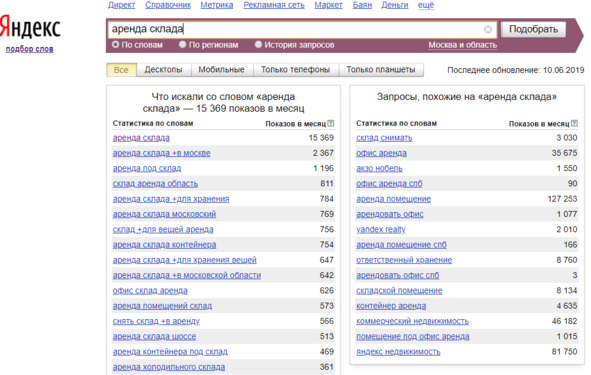Switch to the 'Только планшеты' tab
This screenshot has height=375, width=591.
point(381,70)
